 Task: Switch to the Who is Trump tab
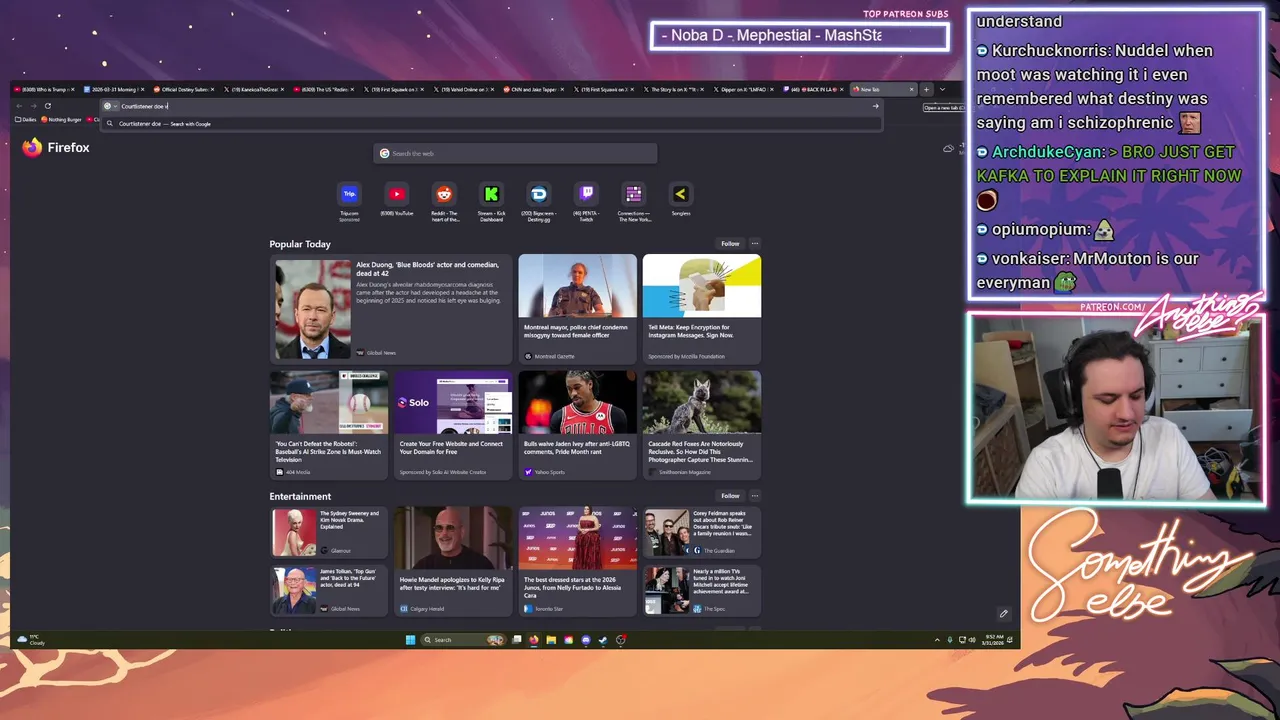click(43, 89)
